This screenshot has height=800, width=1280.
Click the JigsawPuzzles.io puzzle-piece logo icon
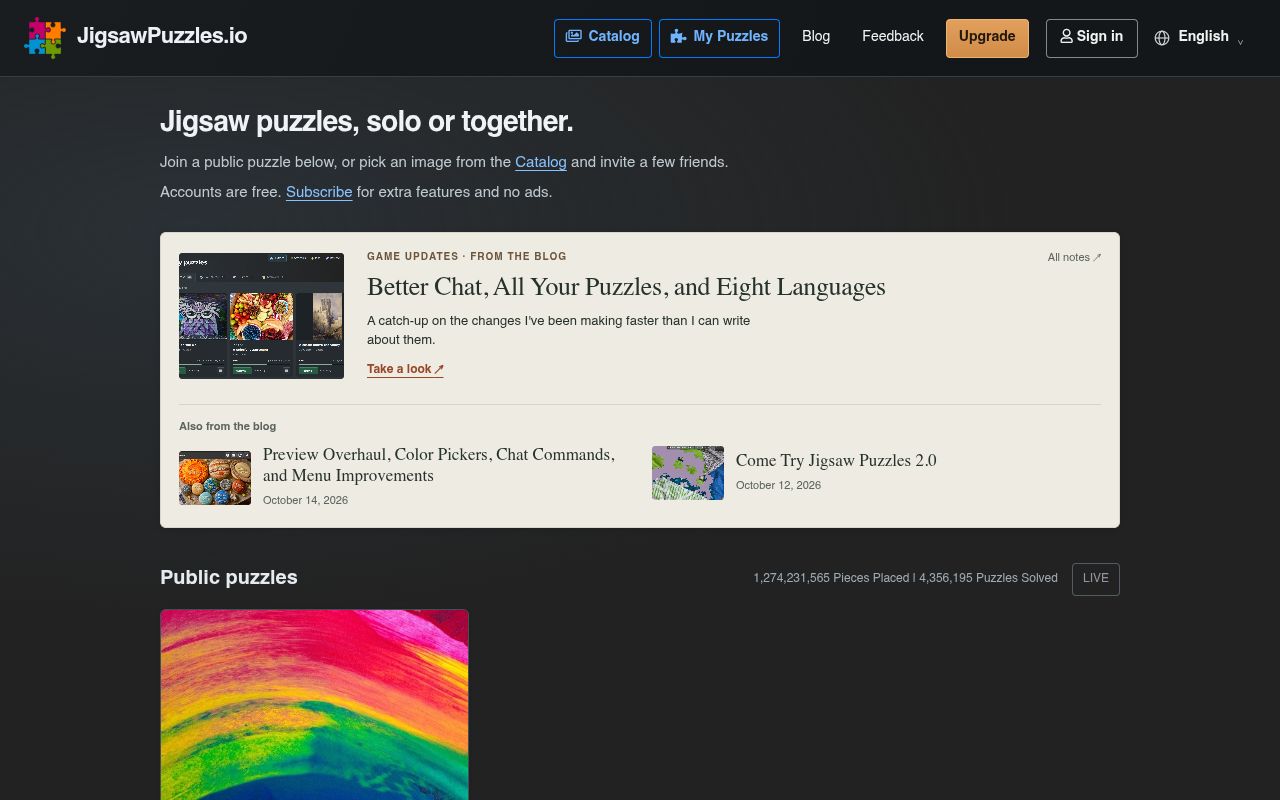(45, 38)
